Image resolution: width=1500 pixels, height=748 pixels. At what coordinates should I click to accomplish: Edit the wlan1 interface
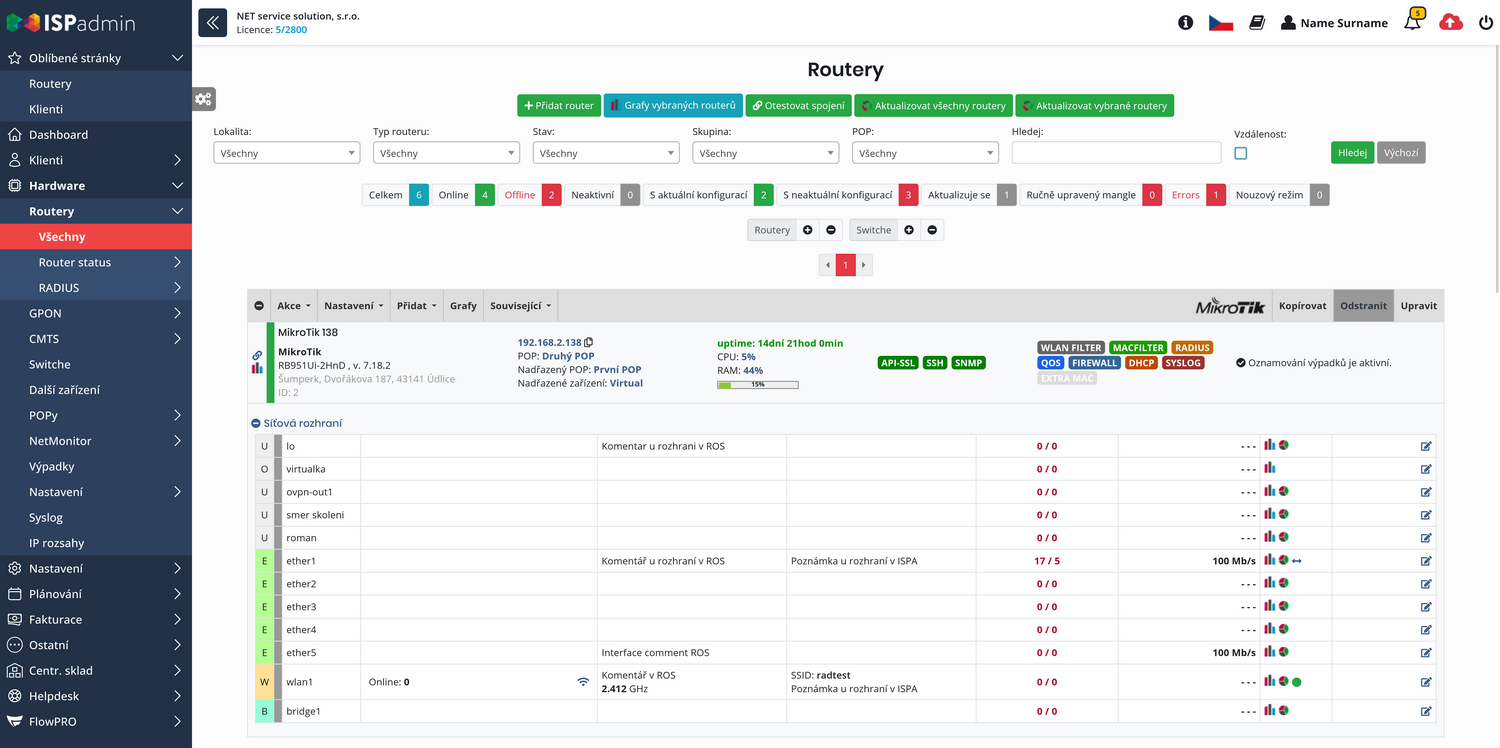(1426, 682)
